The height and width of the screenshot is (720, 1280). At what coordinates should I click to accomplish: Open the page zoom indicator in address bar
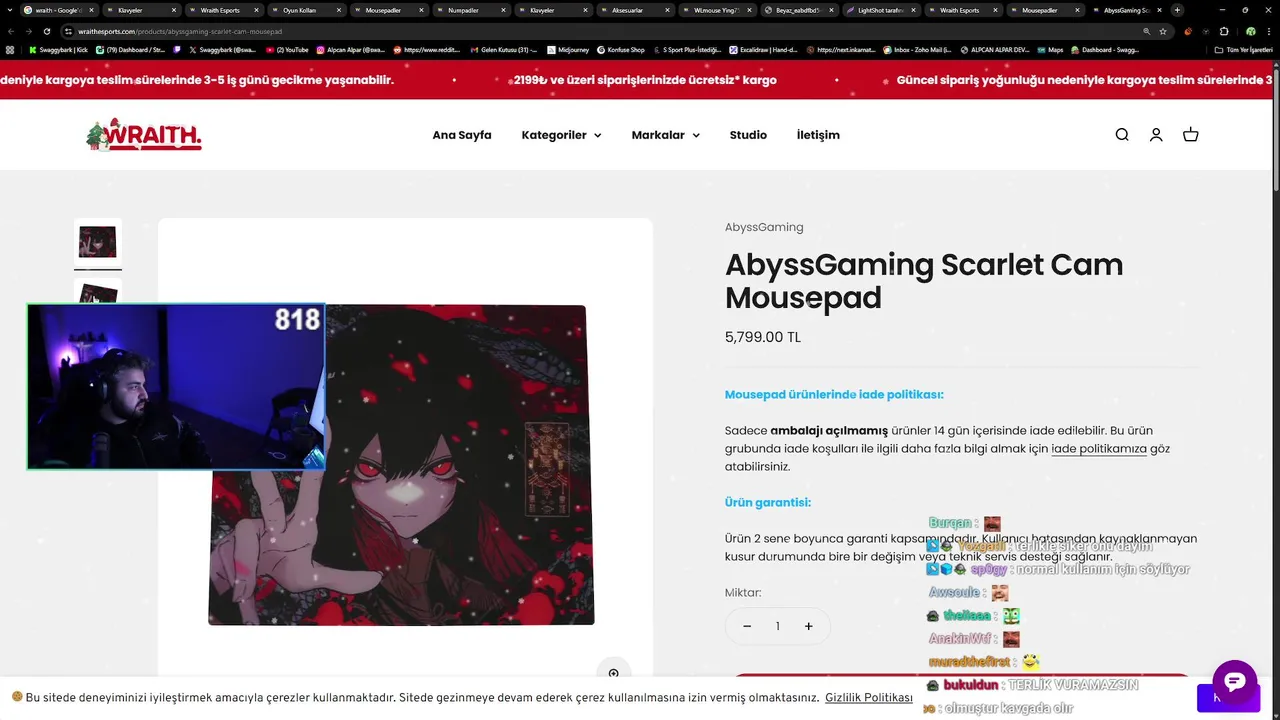[x=1147, y=31]
